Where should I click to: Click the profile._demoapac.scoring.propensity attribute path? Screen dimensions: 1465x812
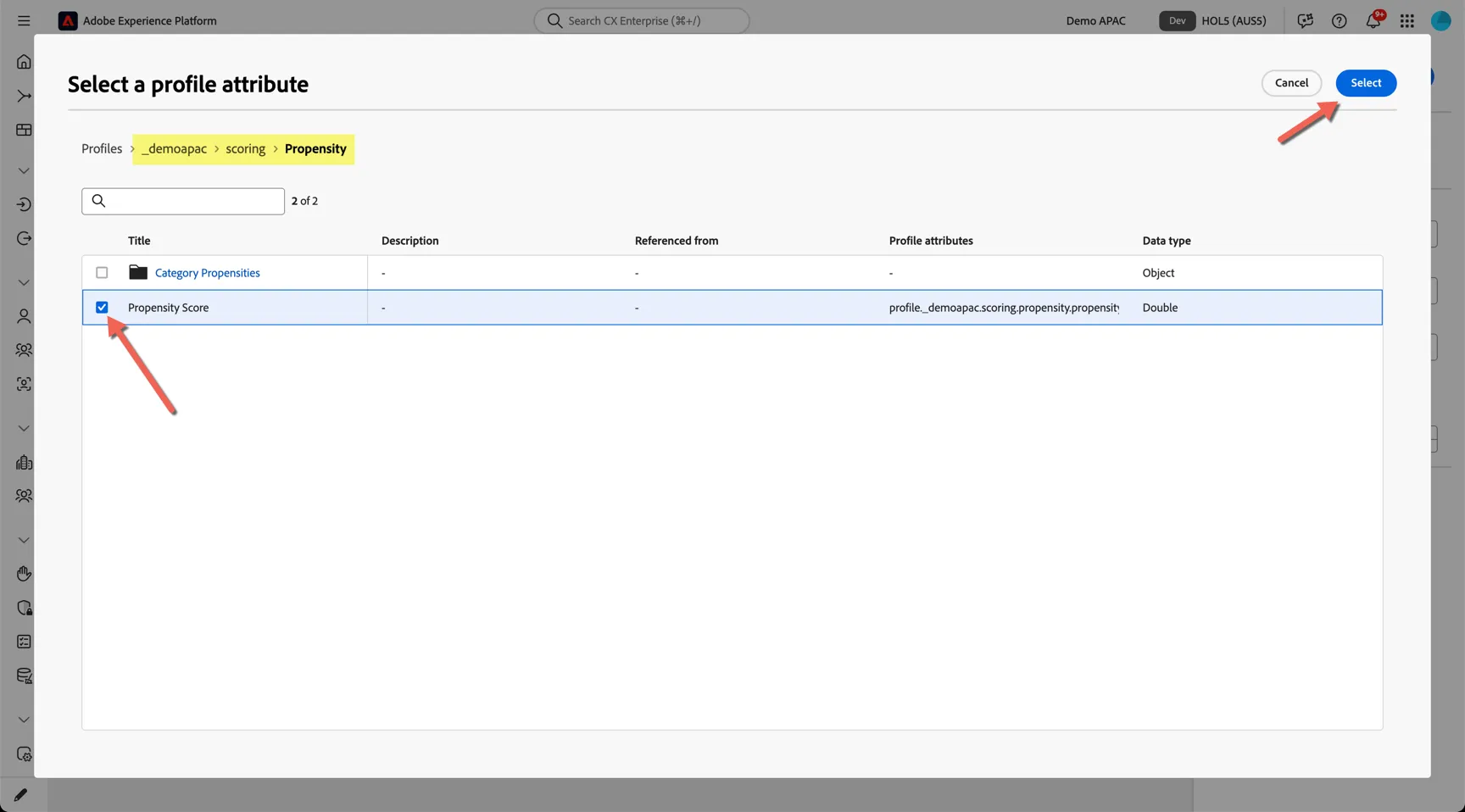(1004, 308)
